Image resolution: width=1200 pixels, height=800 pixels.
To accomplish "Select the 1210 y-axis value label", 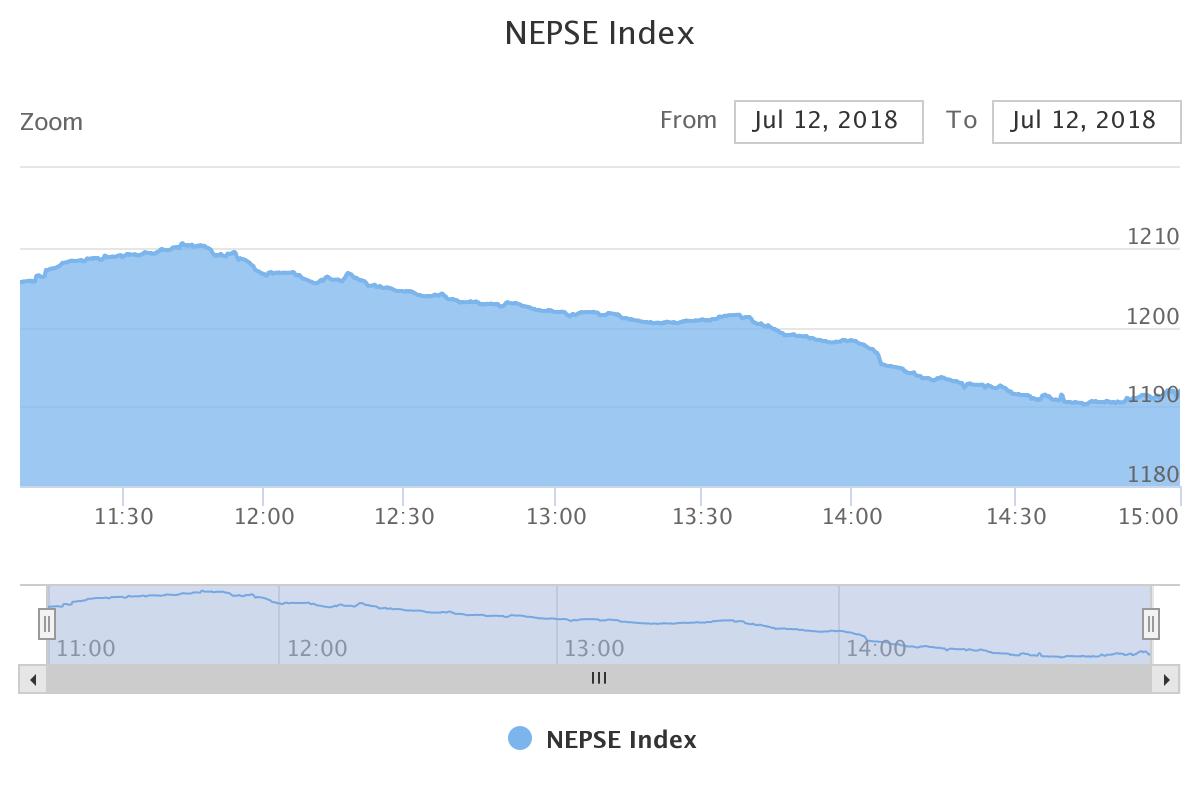I will (x=1153, y=237).
